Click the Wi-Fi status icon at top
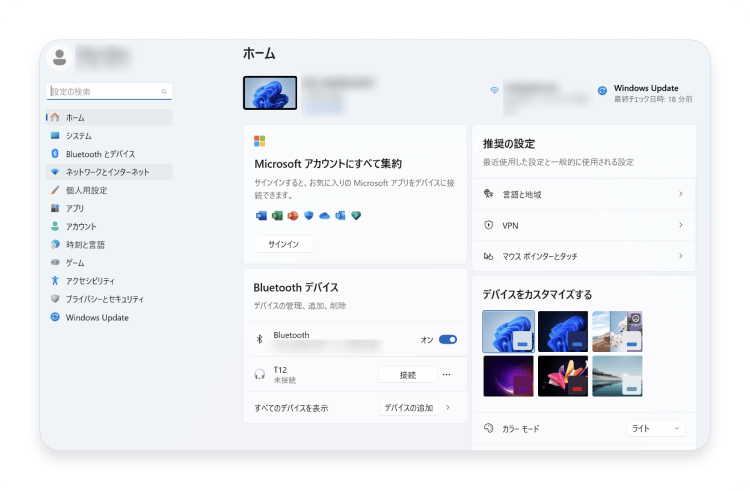This screenshot has height=491, width=750. 494,90
